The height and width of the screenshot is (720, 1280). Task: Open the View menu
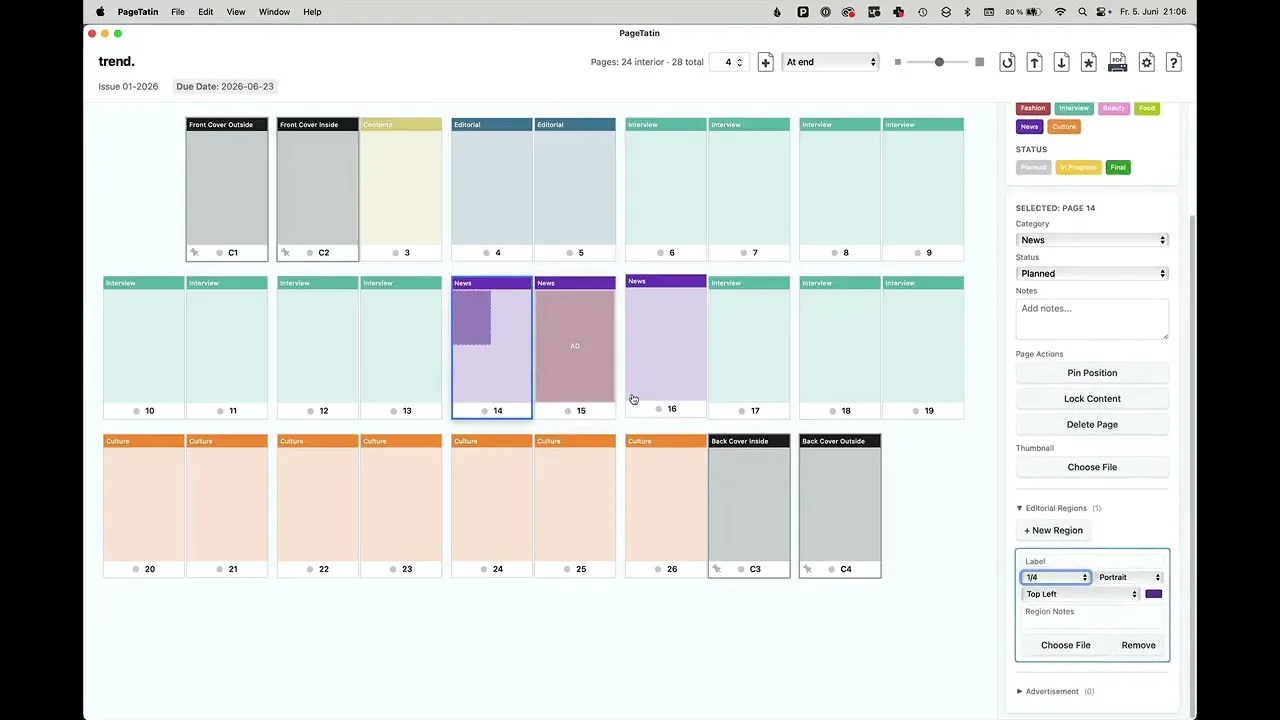236,12
